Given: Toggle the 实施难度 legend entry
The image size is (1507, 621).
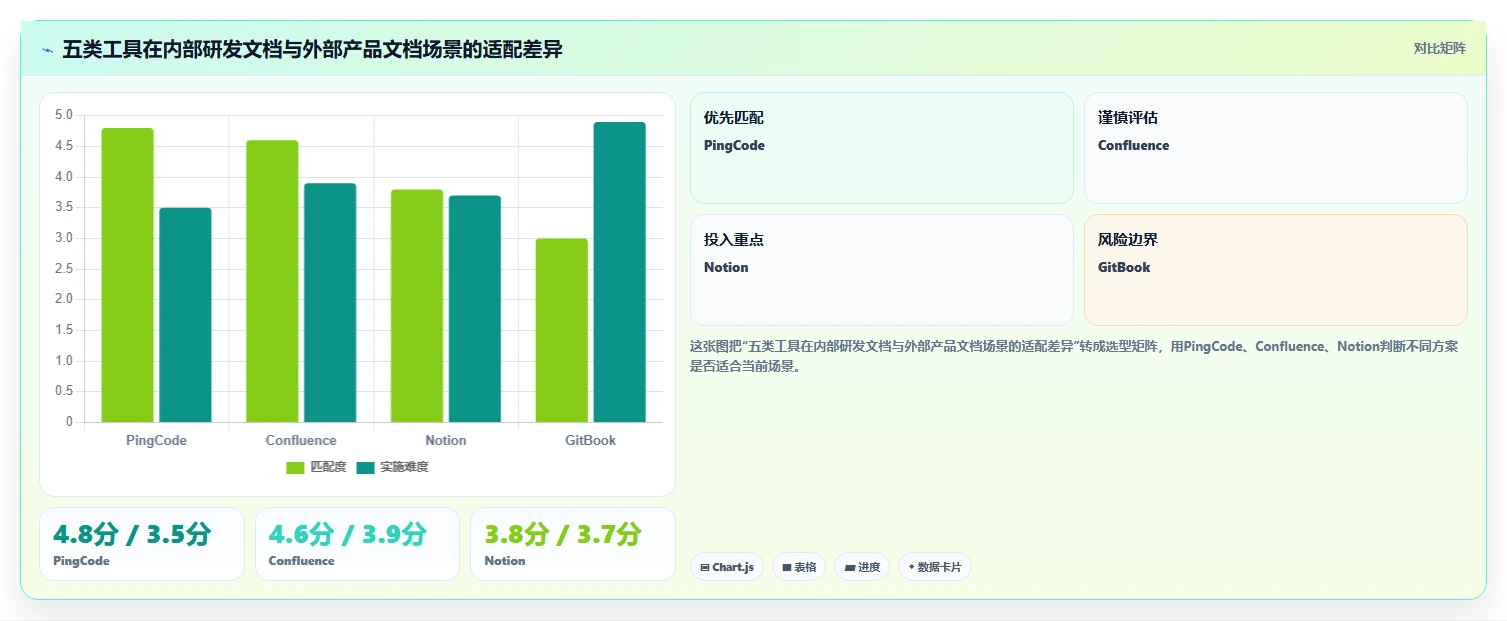Looking at the screenshot, I should point(392,467).
